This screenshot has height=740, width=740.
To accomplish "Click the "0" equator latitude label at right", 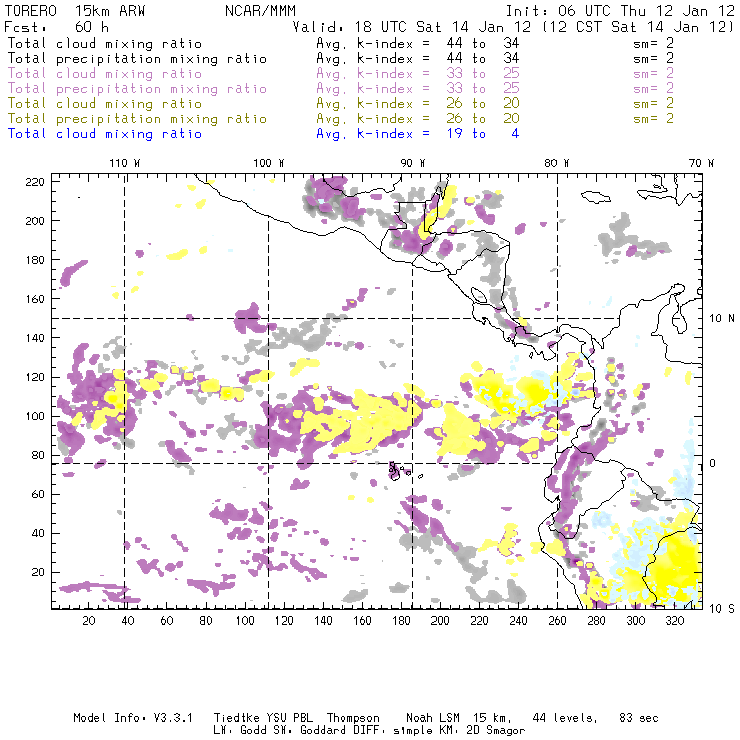I will click(x=713, y=463).
